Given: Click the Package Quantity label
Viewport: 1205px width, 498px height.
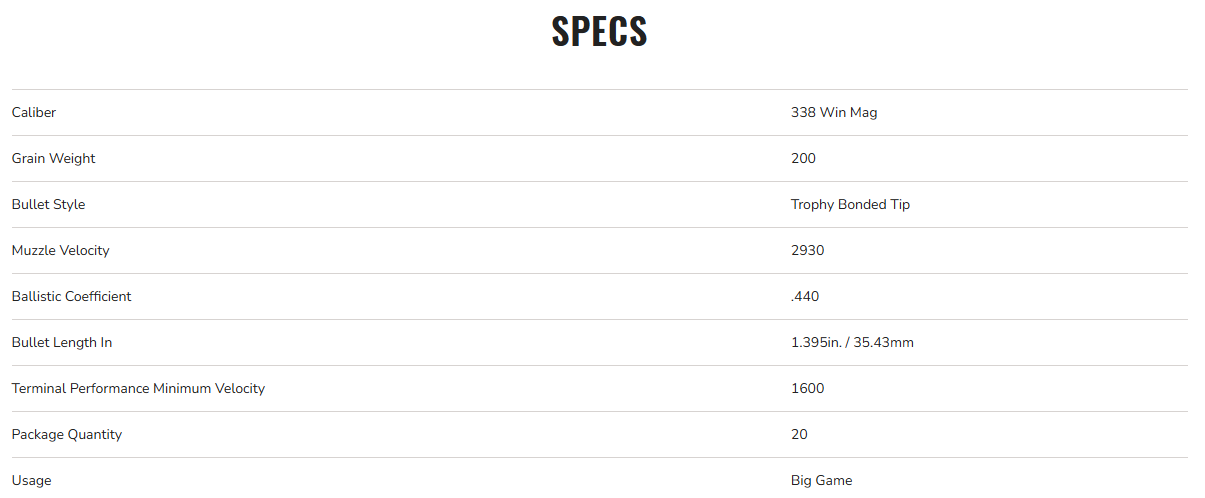Looking at the screenshot, I should [67, 435].
